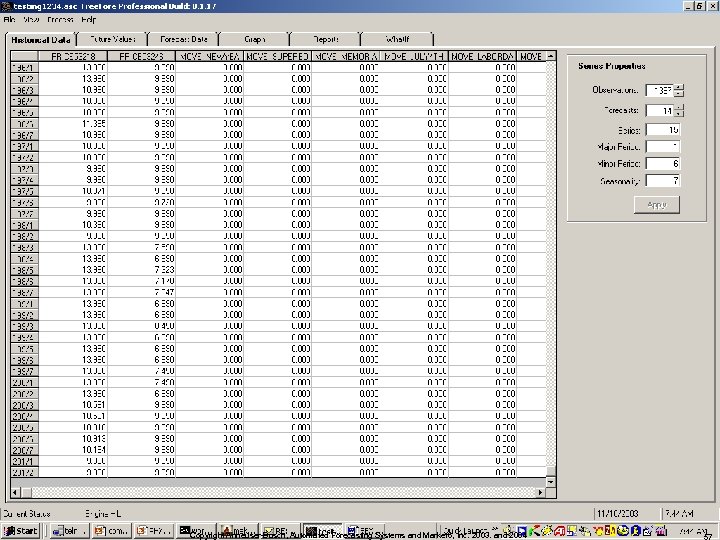
Task: Select the cell with value 10.913
Action: click(73, 439)
